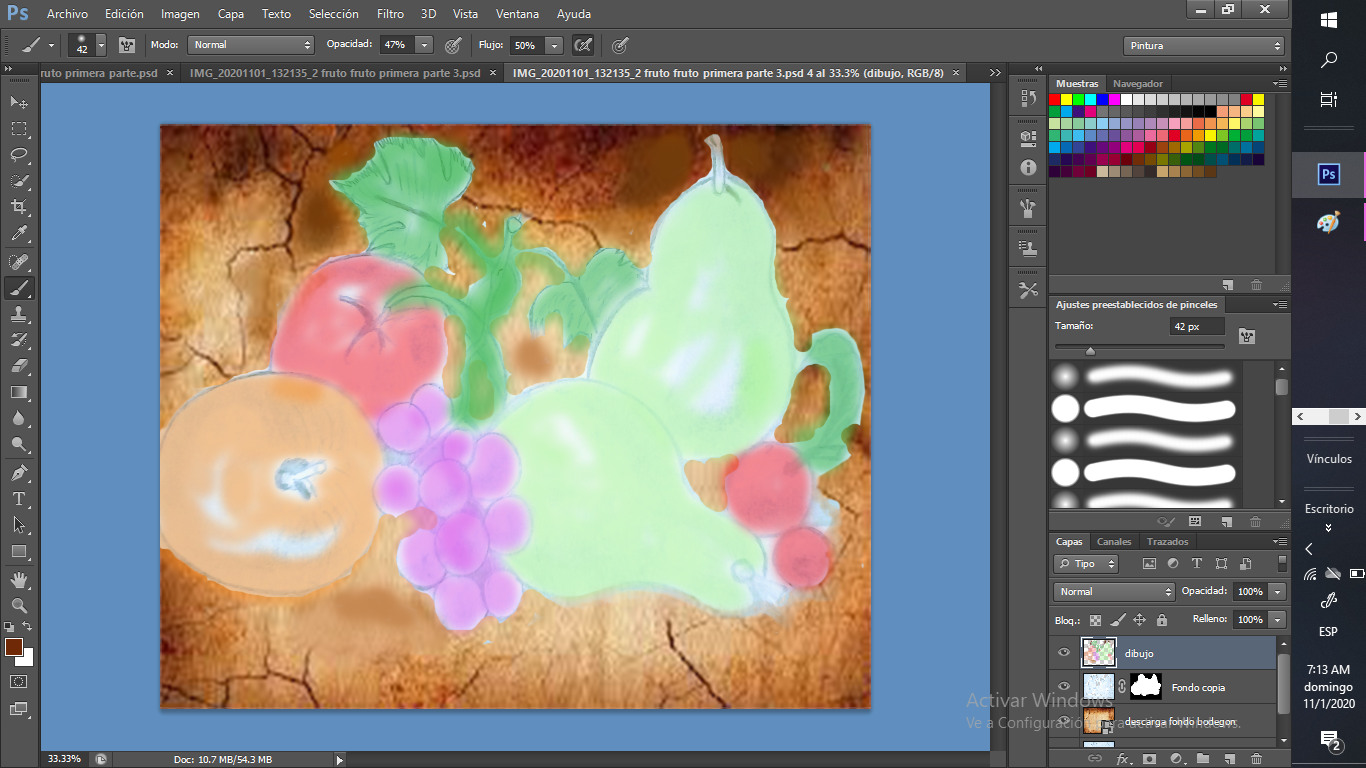Select the Spot Healing Brush tool

(19, 262)
